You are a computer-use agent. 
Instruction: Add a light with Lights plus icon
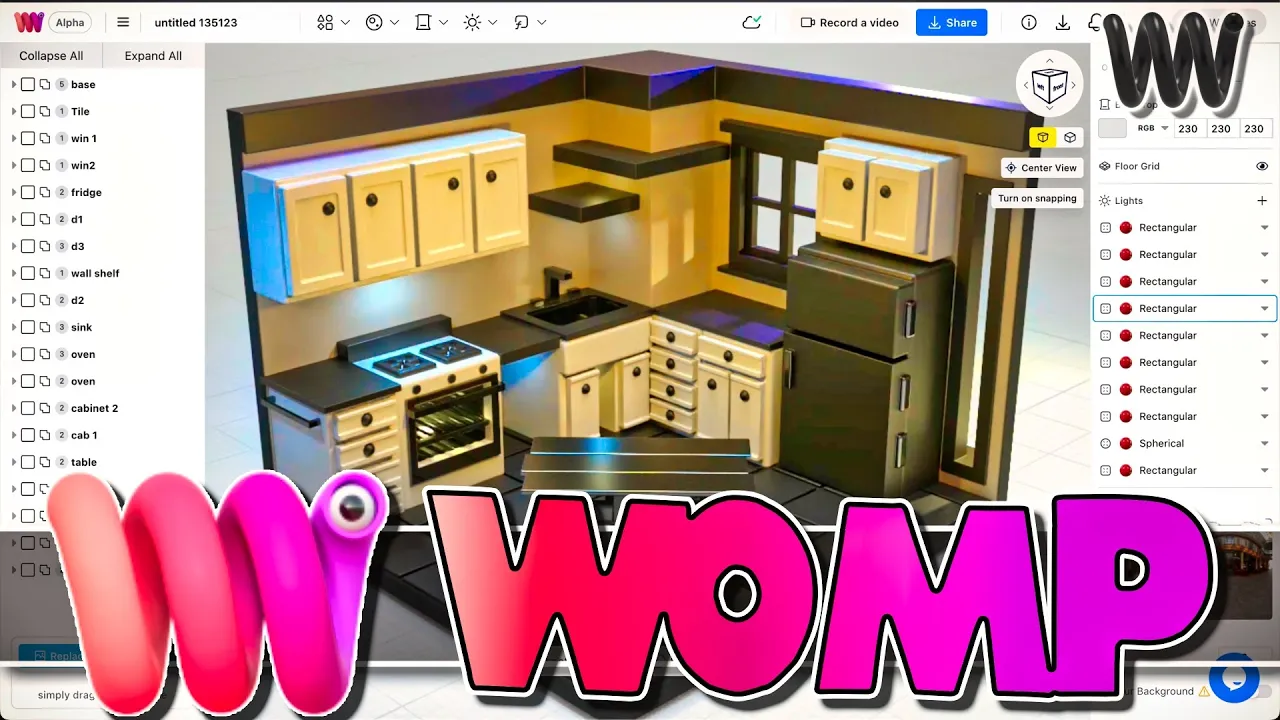1262,200
